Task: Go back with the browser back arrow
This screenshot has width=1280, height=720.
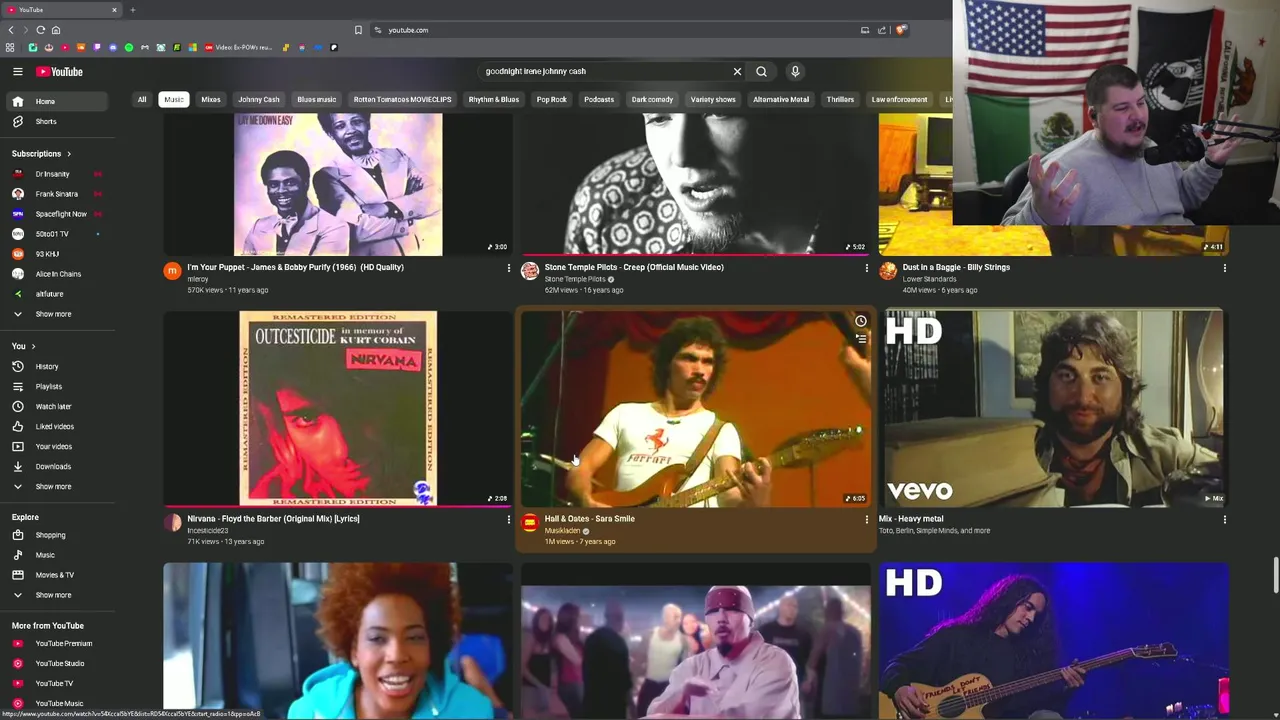Action: click(x=11, y=30)
